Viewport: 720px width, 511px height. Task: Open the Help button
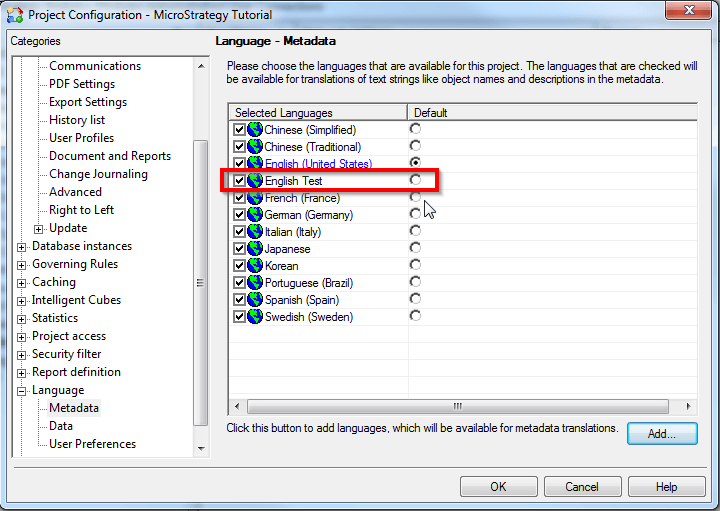click(x=666, y=486)
